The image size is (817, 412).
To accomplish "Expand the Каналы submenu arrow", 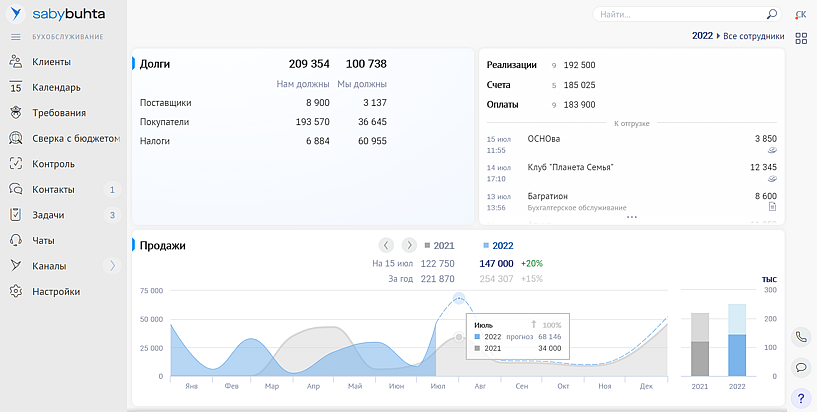I will 112,266.
